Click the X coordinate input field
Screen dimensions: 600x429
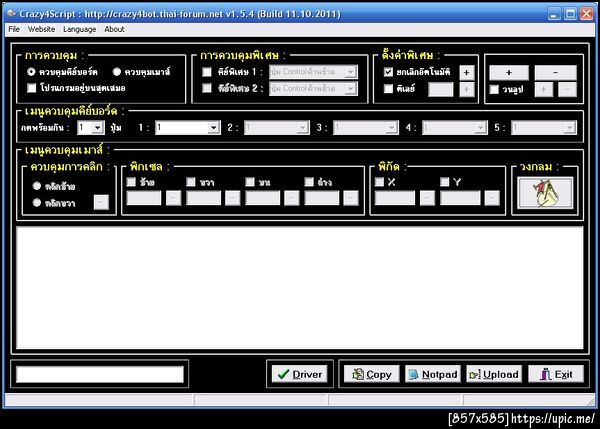395,198
